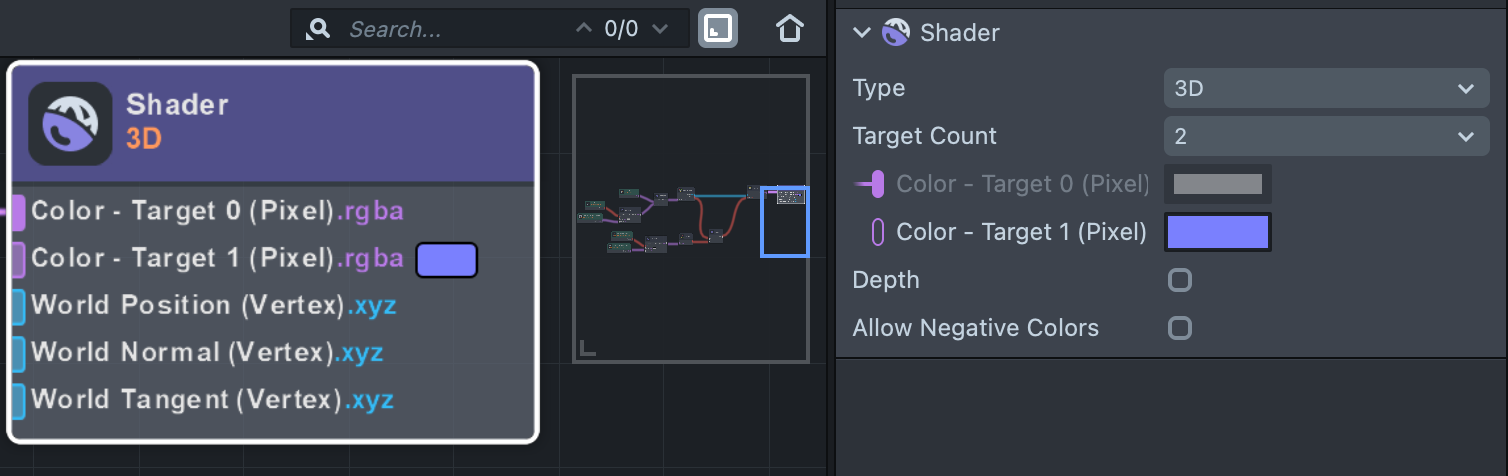1508x476 pixels.
Task: Toggle the minimap display button
Action: [x=717, y=28]
